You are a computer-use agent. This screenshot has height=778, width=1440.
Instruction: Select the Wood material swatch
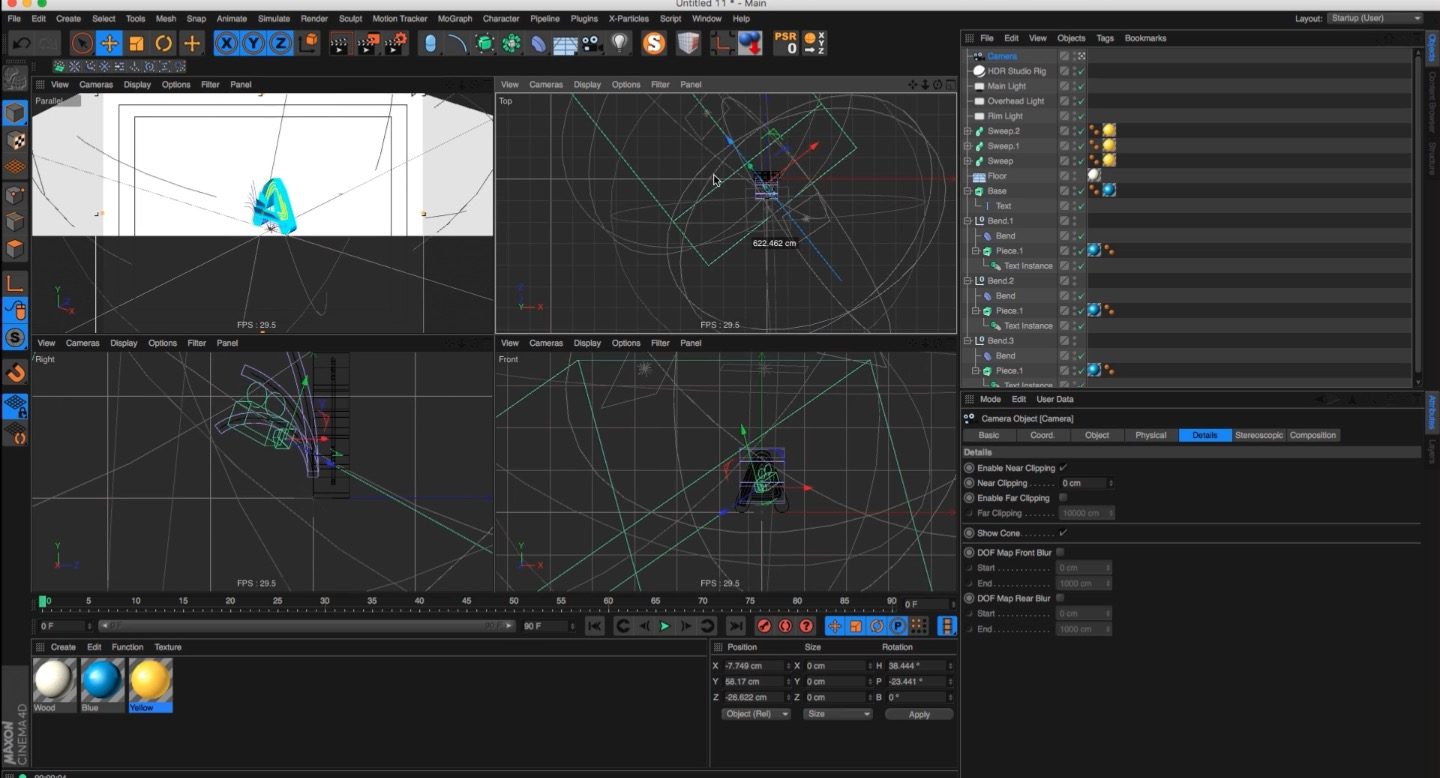pyautogui.click(x=54, y=684)
